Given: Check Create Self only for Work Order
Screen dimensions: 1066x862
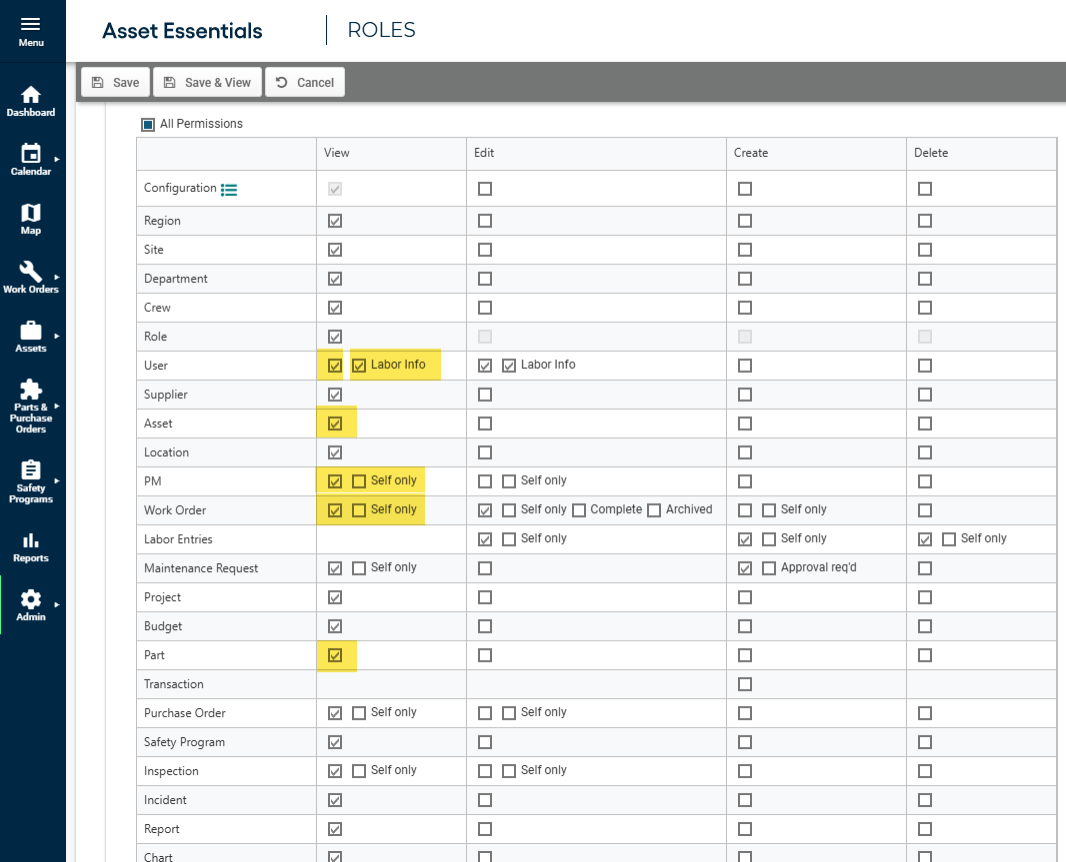Looking at the screenshot, I should coord(769,511).
